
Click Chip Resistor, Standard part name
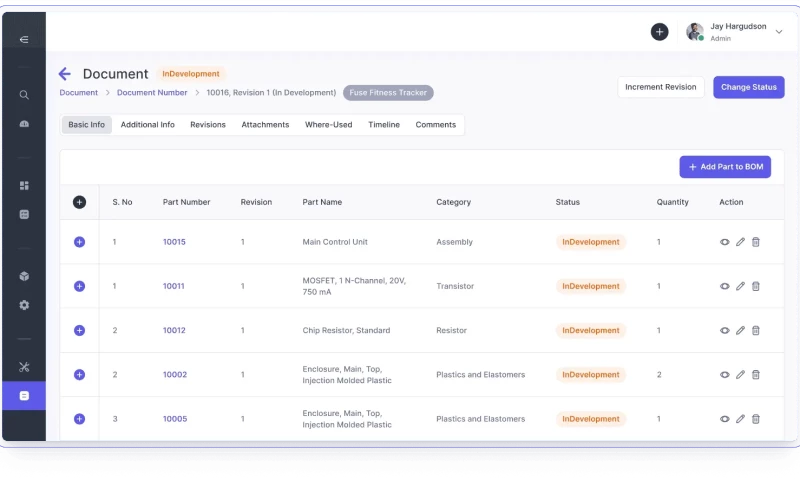[x=346, y=331]
